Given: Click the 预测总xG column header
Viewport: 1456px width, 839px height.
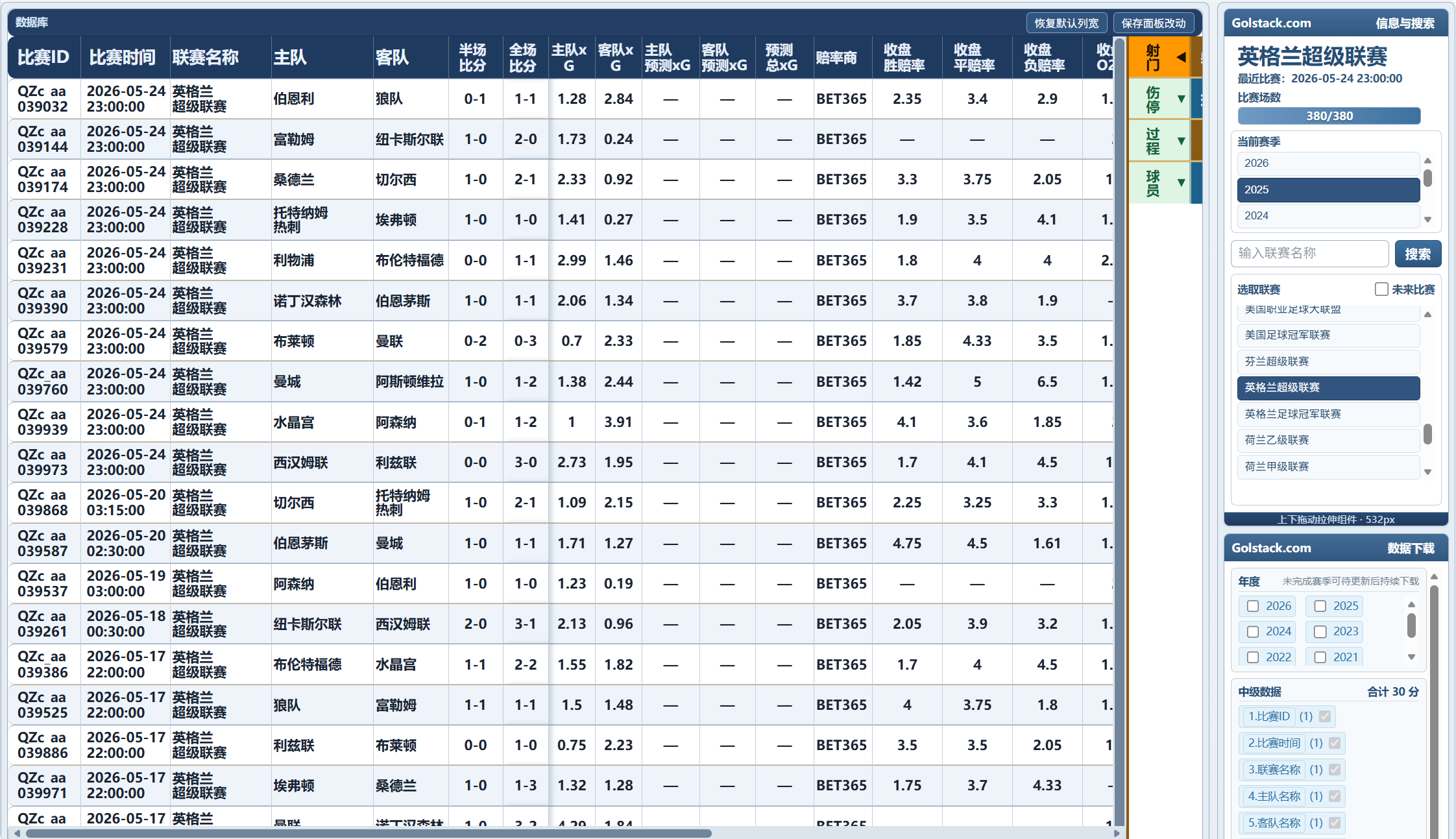Looking at the screenshot, I should (784, 57).
